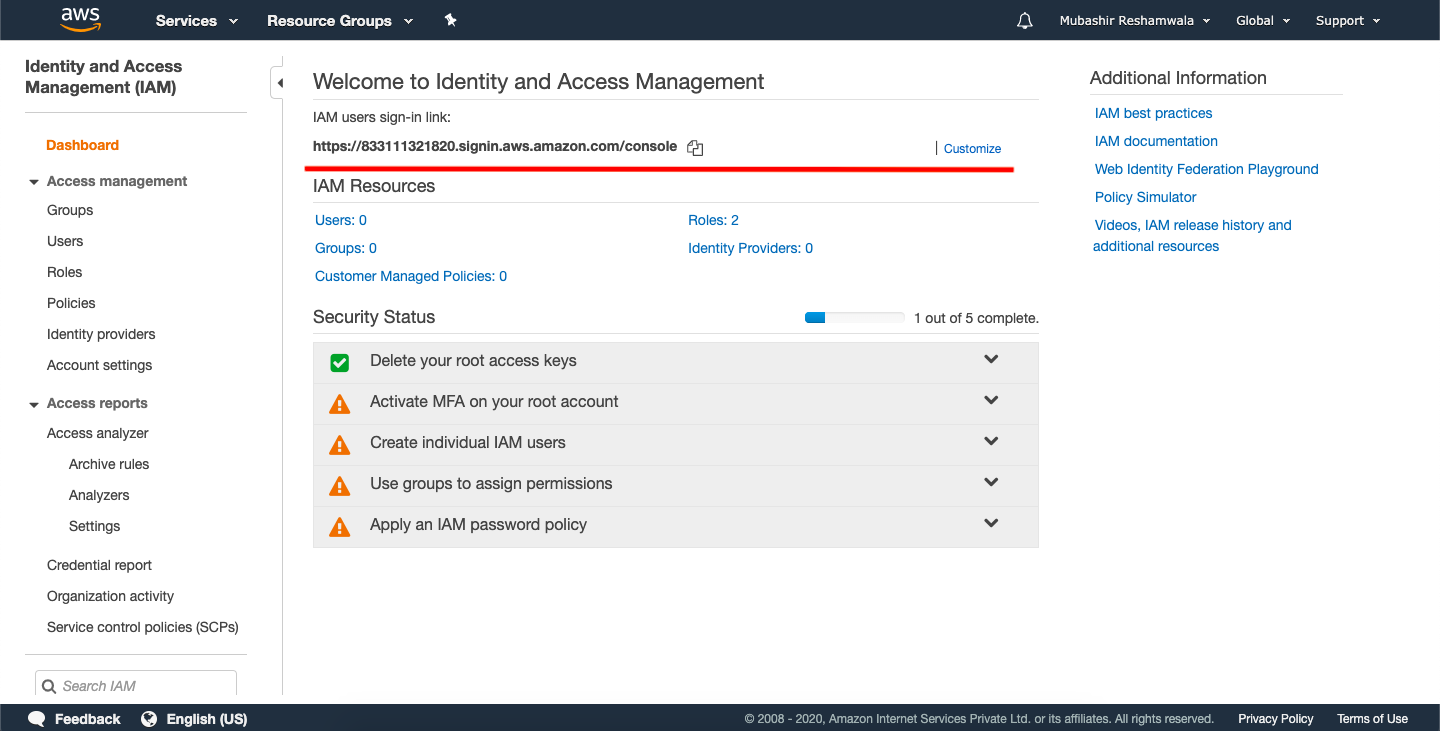The width and height of the screenshot is (1440, 731).
Task: Click the green check for root access keys
Action: pos(340,362)
